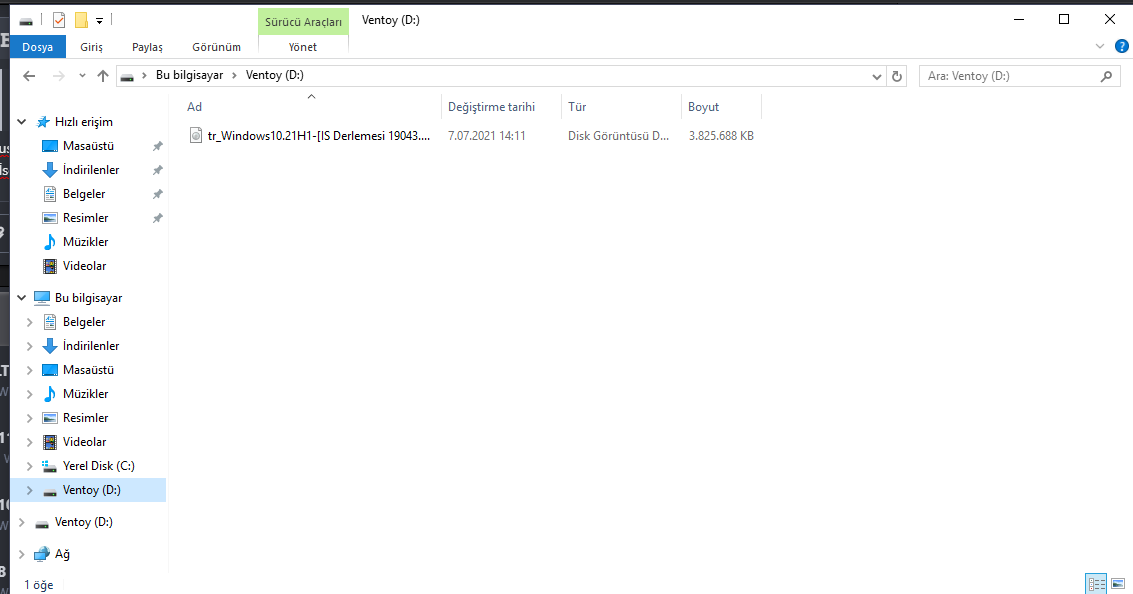This screenshot has height=594, width=1133.
Task: Open Videolar under Hızlı erişim
Action: click(x=85, y=265)
